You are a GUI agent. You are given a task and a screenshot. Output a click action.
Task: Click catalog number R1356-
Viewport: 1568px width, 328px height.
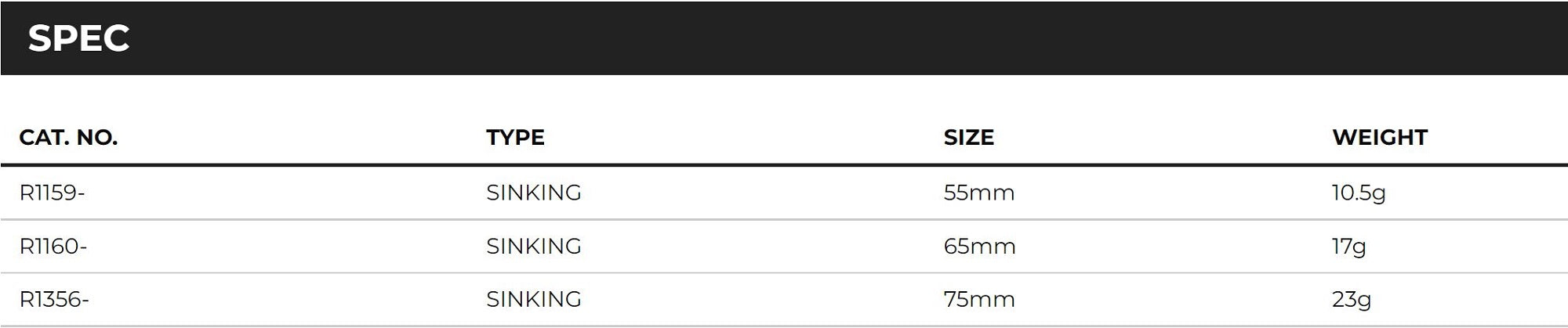click(54, 299)
